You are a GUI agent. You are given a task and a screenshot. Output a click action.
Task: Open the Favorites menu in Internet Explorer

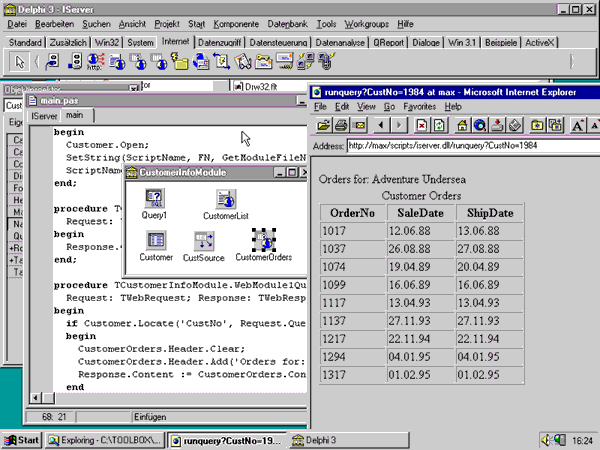coord(419,106)
